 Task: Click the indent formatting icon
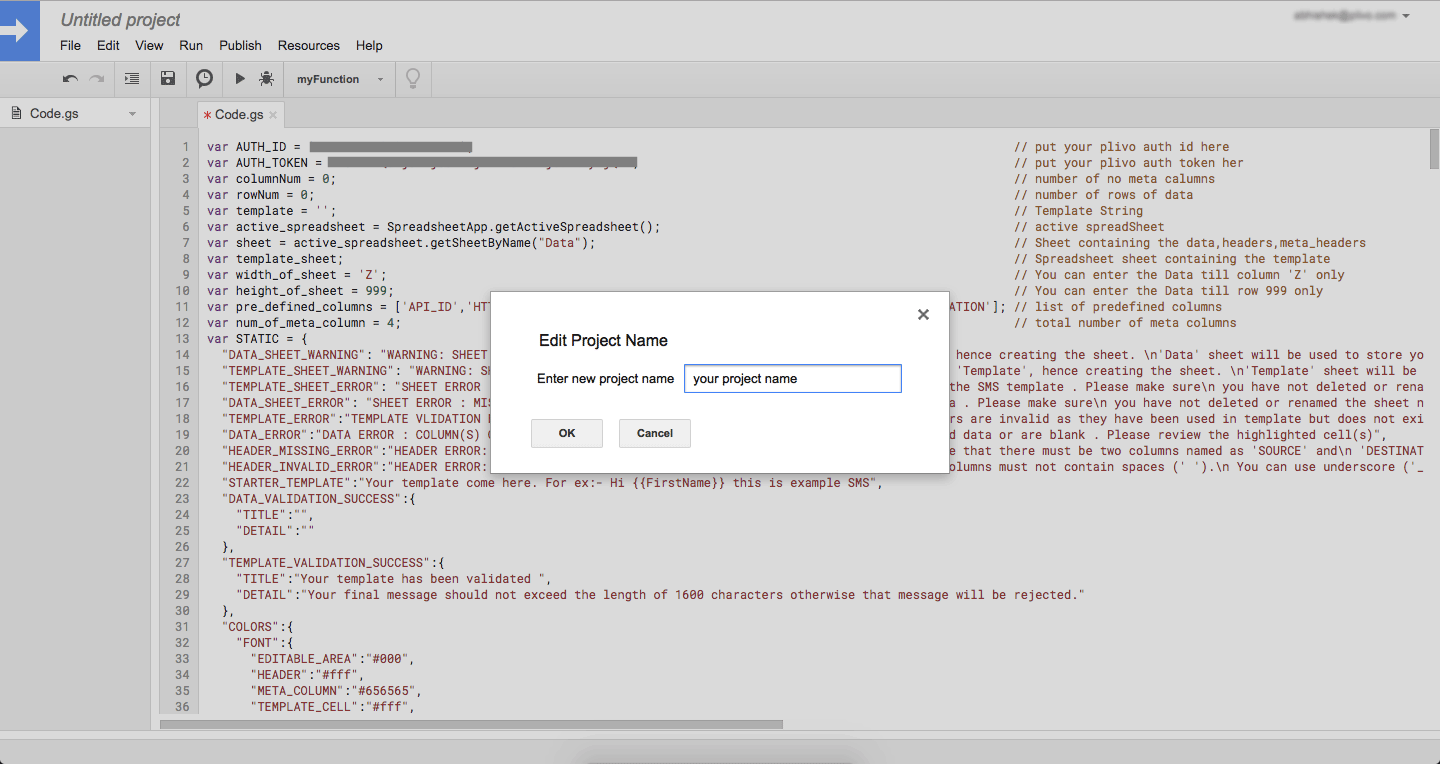pyautogui.click(x=132, y=79)
